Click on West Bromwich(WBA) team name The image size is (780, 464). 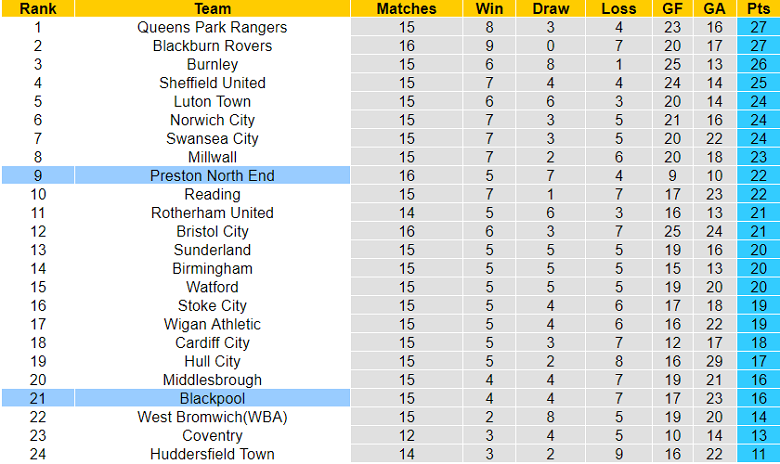pyautogui.click(x=212, y=417)
